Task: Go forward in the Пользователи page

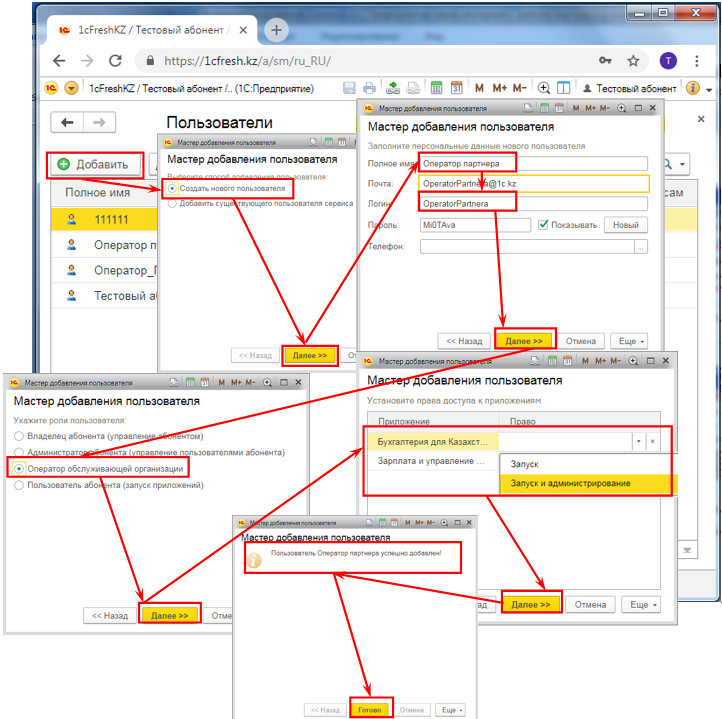Action: 99,123
